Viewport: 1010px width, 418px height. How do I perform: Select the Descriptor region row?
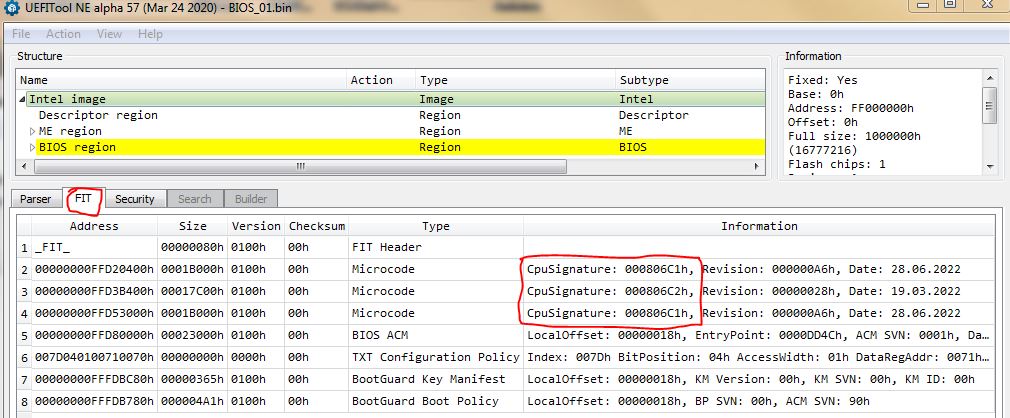point(391,115)
